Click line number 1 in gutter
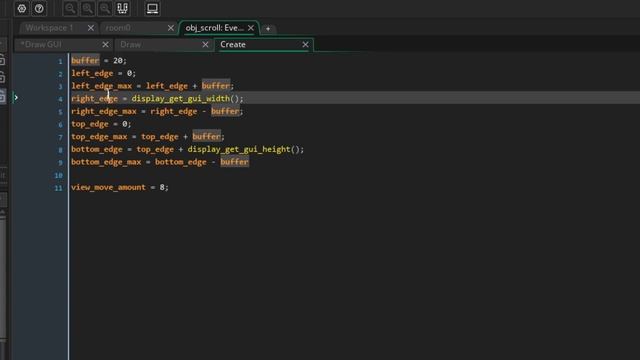 pyautogui.click(x=60, y=61)
